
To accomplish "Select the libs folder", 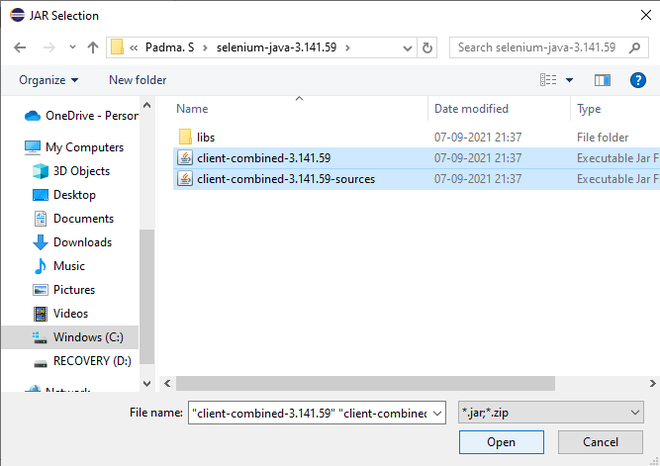I will 206,137.
